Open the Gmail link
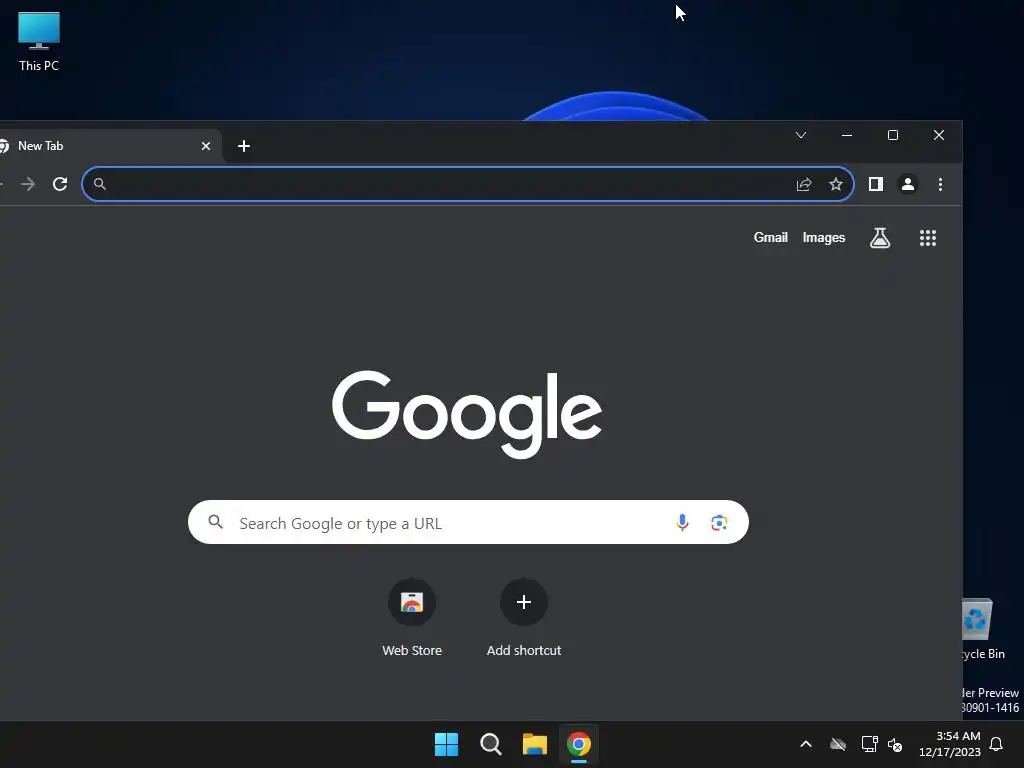Image resolution: width=1024 pixels, height=768 pixels. click(x=771, y=238)
